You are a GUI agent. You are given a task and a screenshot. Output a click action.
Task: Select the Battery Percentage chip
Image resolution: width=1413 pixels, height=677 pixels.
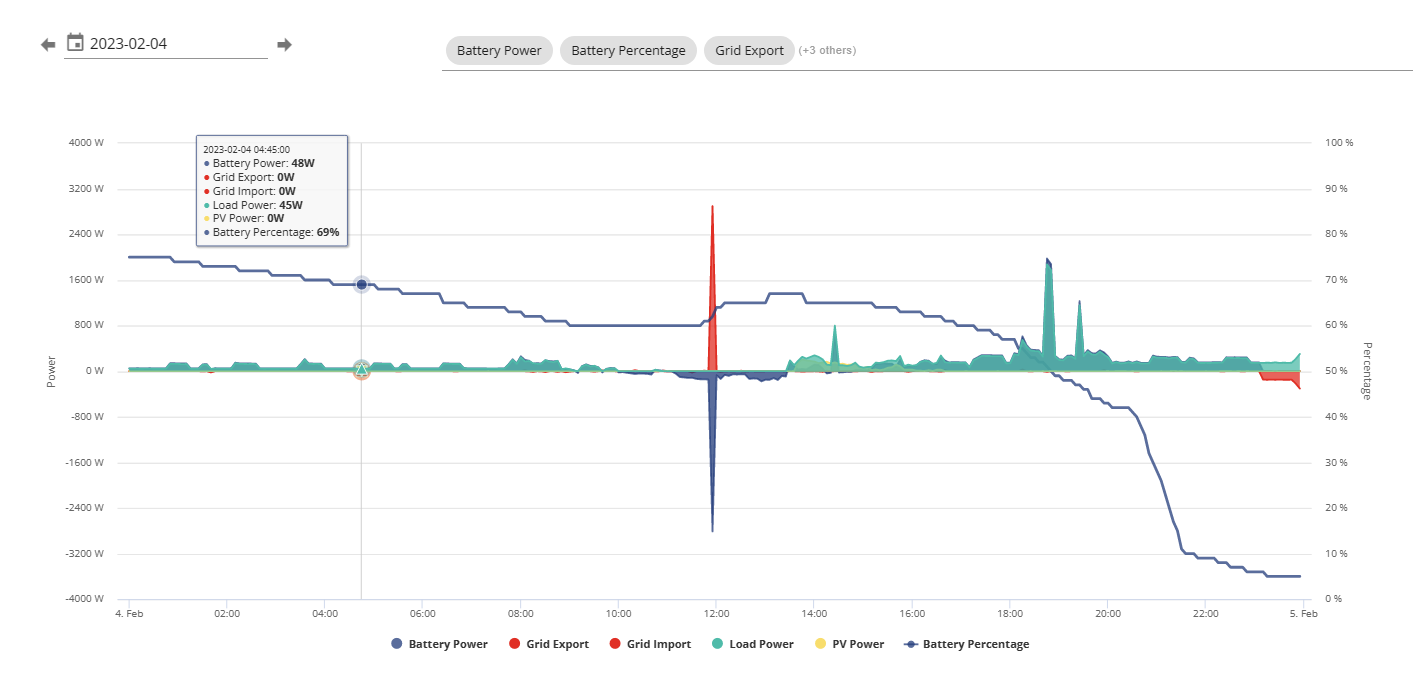pyautogui.click(x=628, y=51)
